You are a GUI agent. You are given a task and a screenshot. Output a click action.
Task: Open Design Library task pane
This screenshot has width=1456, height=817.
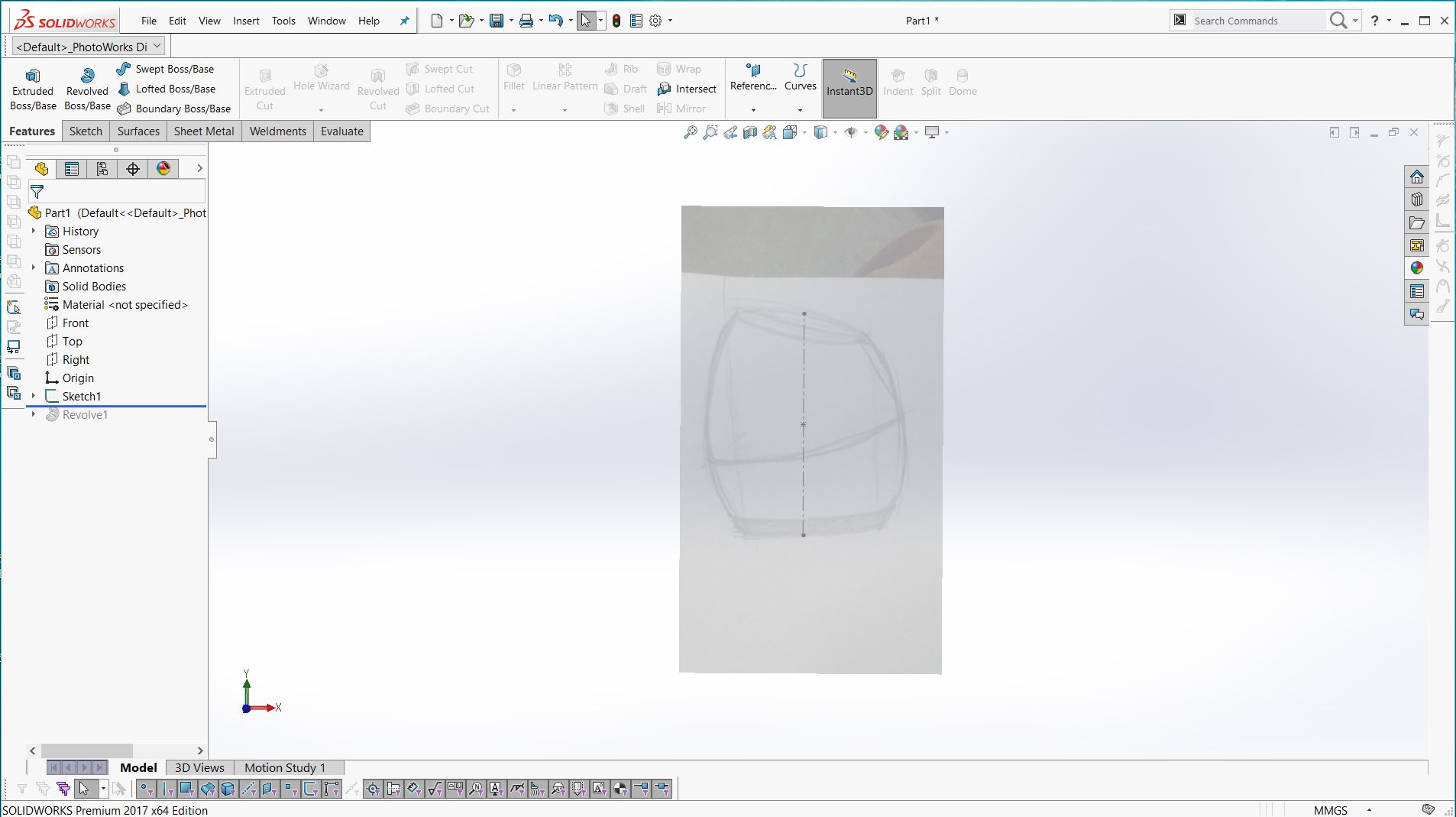click(x=1417, y=199)
